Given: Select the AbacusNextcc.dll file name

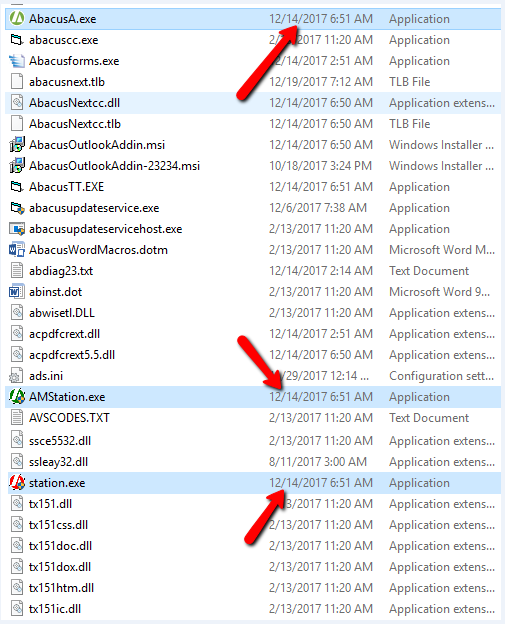Looking at the screenshot, I should click(74, 103).
